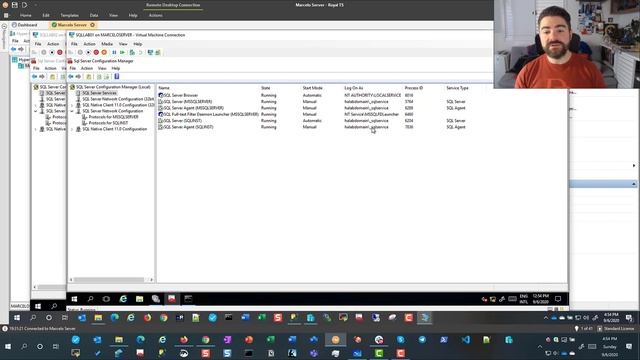Switch to the Dashboard tab

pos(24,25)
